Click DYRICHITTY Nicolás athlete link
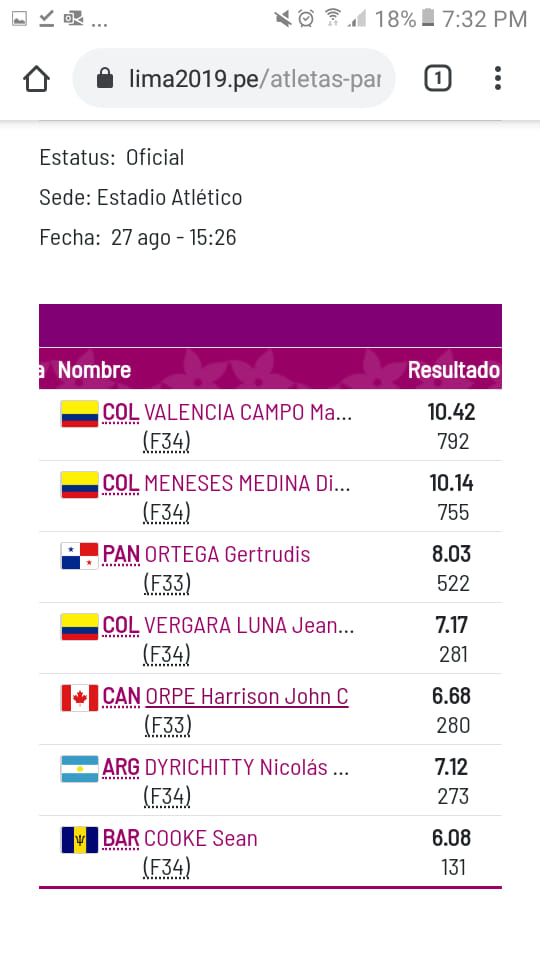Screen dimensions: 540x960 click(x=247, y=768)
